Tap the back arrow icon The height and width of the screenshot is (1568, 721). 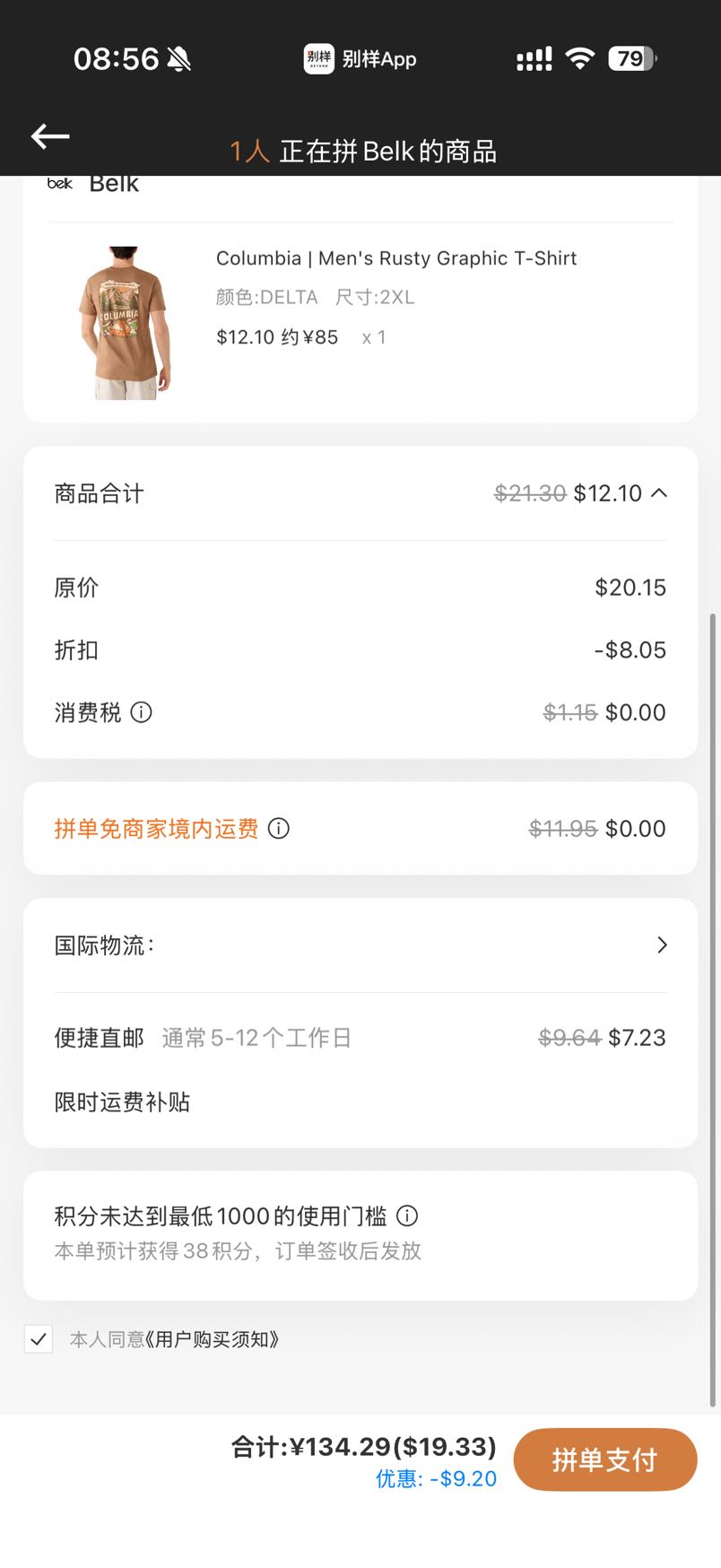pos(50,136)
